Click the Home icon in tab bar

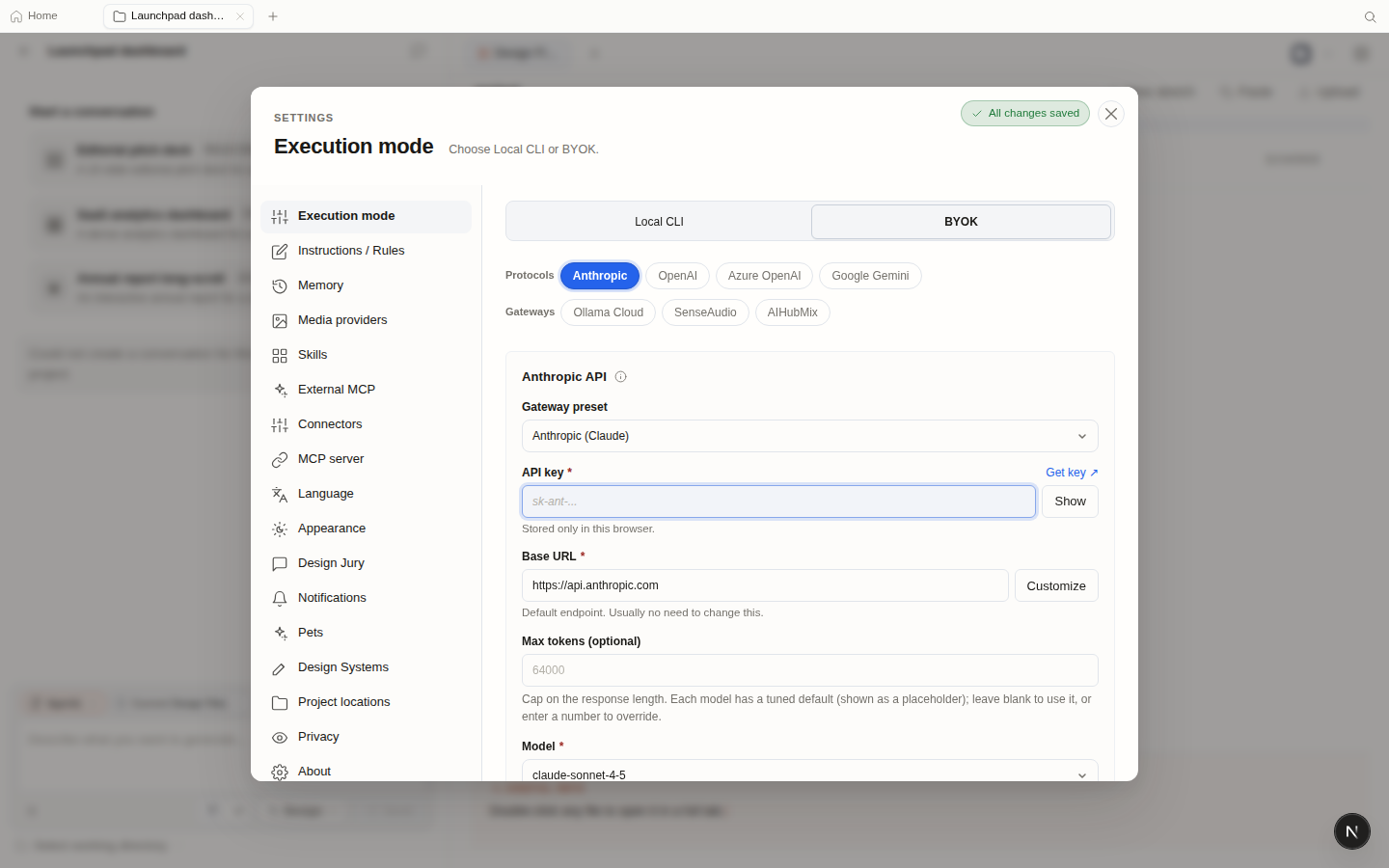16,16
